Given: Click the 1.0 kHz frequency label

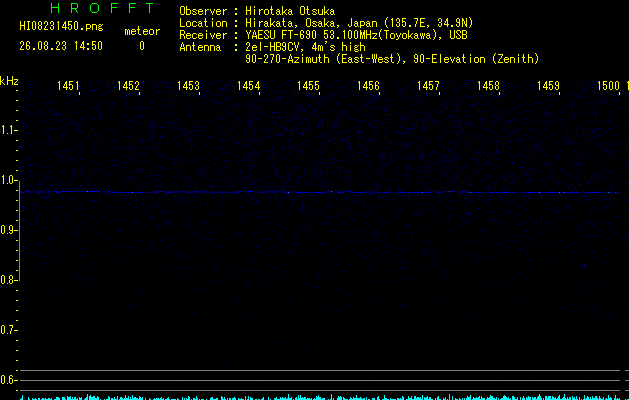Looking at the screenshot, I should [8, 180].
